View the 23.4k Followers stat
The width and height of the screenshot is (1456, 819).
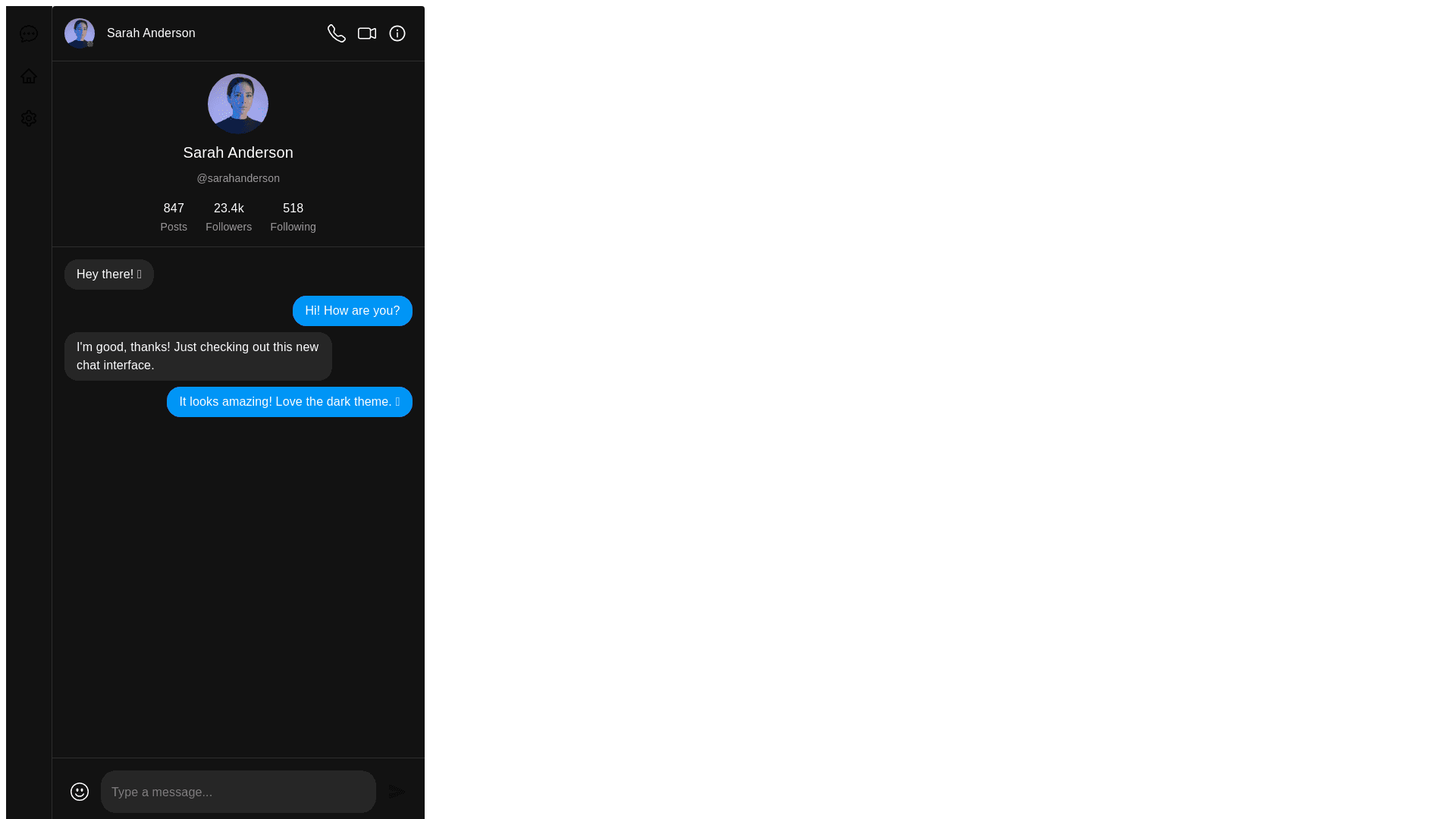[x=228, y=217]
